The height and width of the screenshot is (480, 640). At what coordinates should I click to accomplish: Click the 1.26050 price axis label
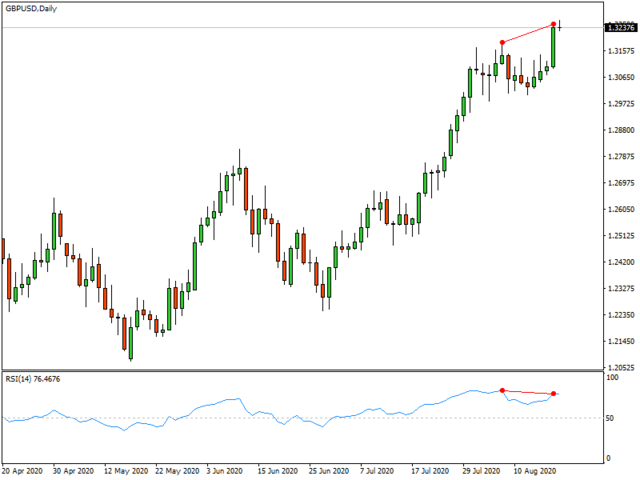click(621, 209)
